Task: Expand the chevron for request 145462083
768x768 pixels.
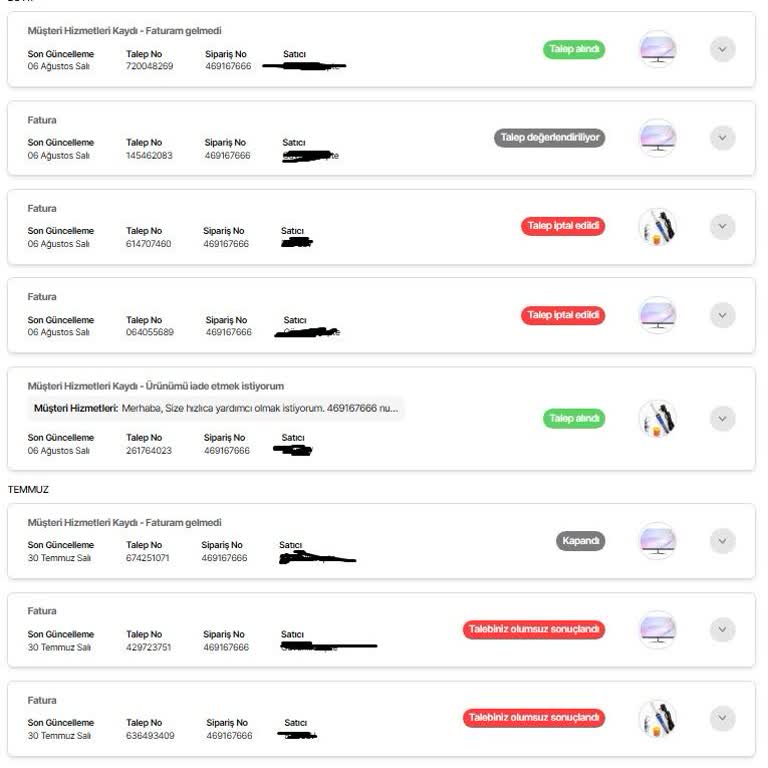Action: coord(722,138)
